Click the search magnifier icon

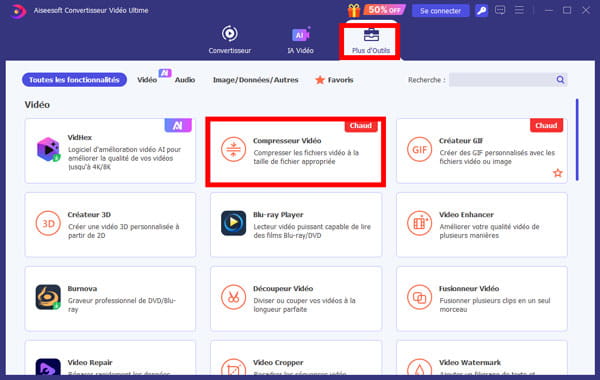560,80
